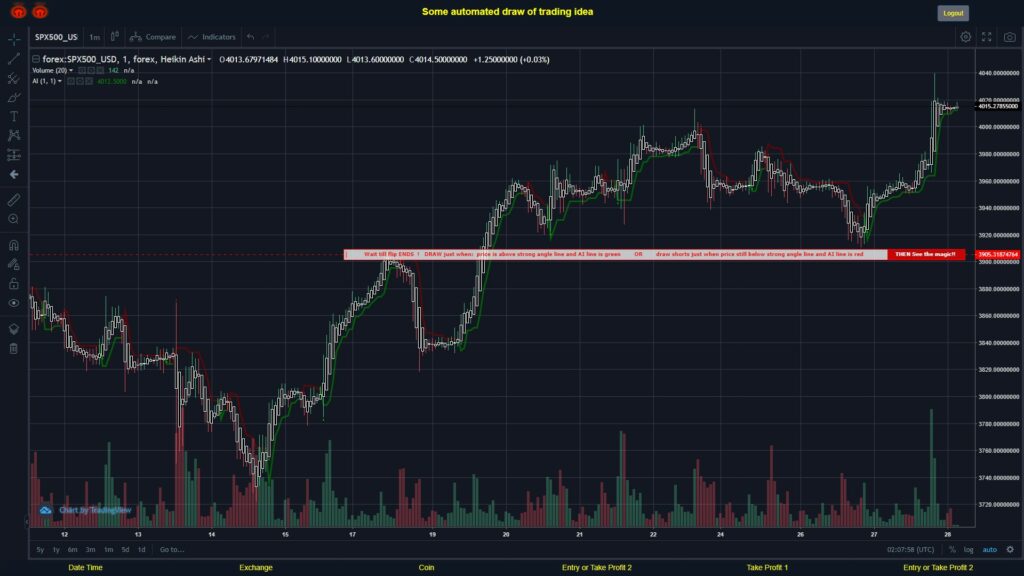Open the scale settings gear at bottom right
Viewport: 1024px width, 576px height.
(x=1010, y=550)
